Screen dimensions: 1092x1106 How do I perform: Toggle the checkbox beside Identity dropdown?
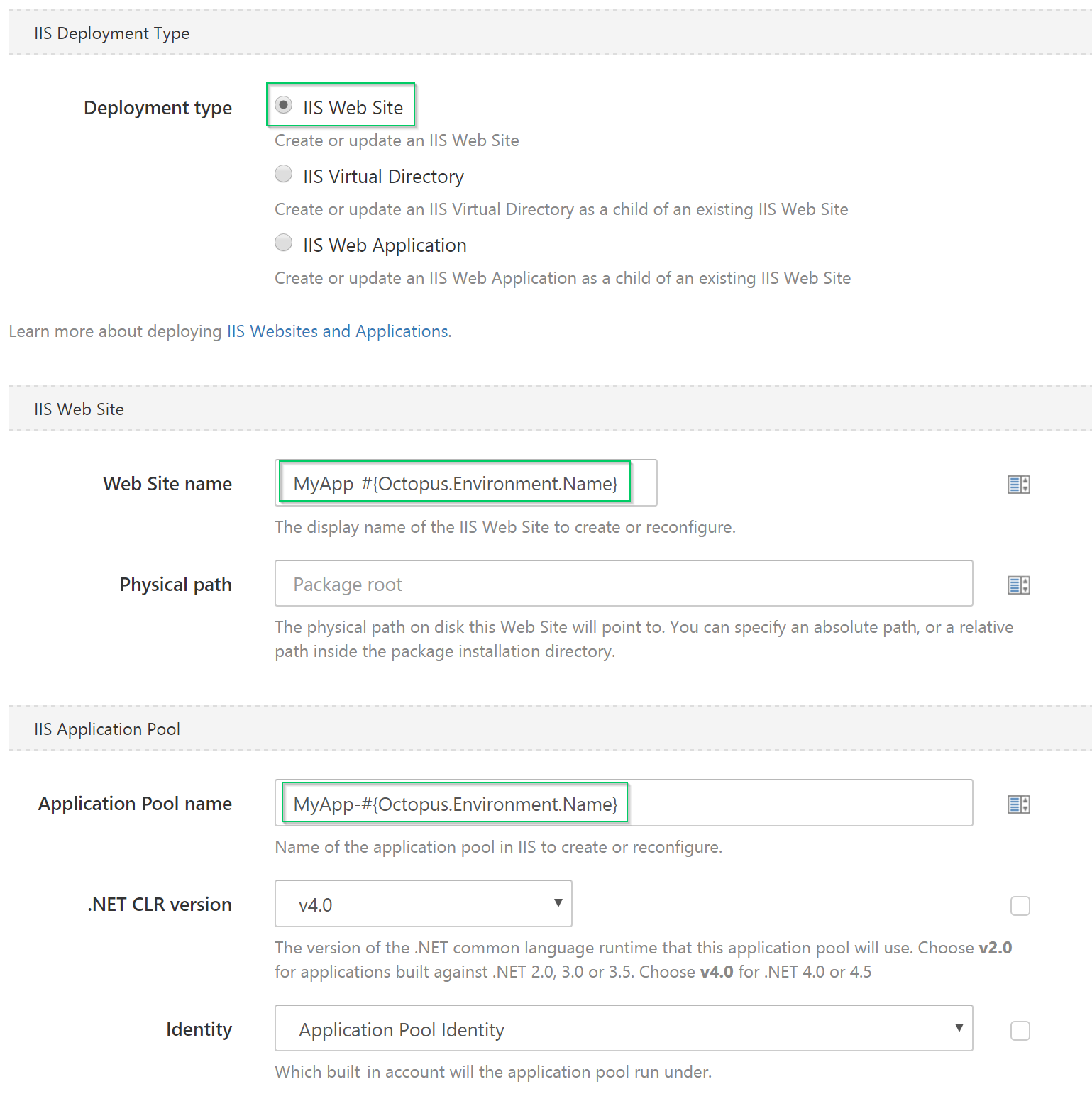[x=1020, y=1031]
